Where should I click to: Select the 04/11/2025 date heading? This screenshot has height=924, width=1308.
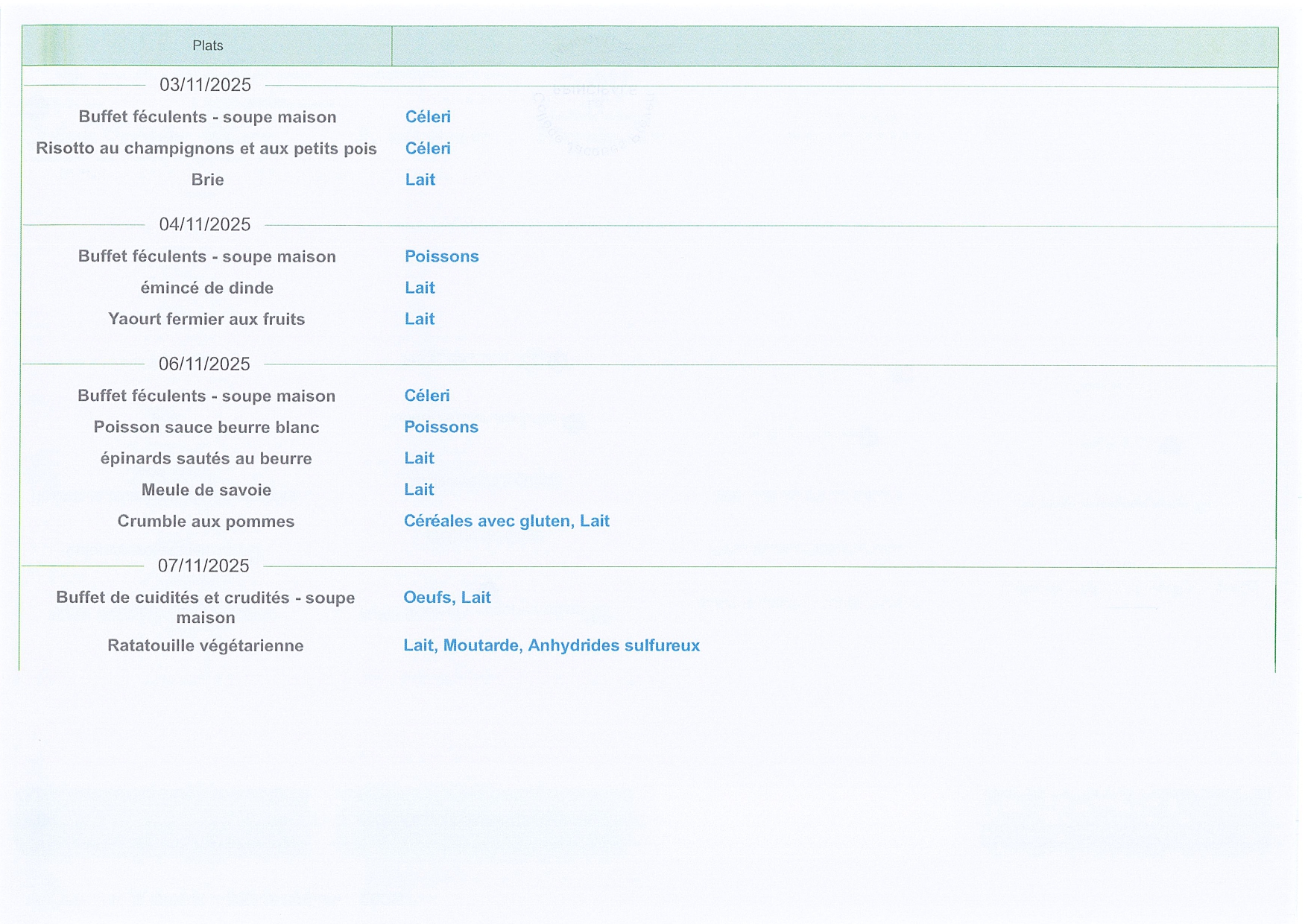205,224
